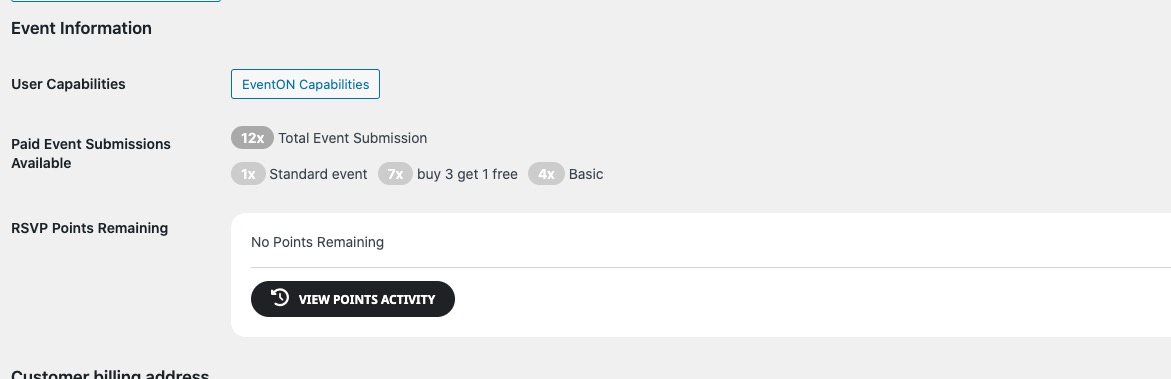Click the Paid Event Submissions Available label

(x=91, y=153)
